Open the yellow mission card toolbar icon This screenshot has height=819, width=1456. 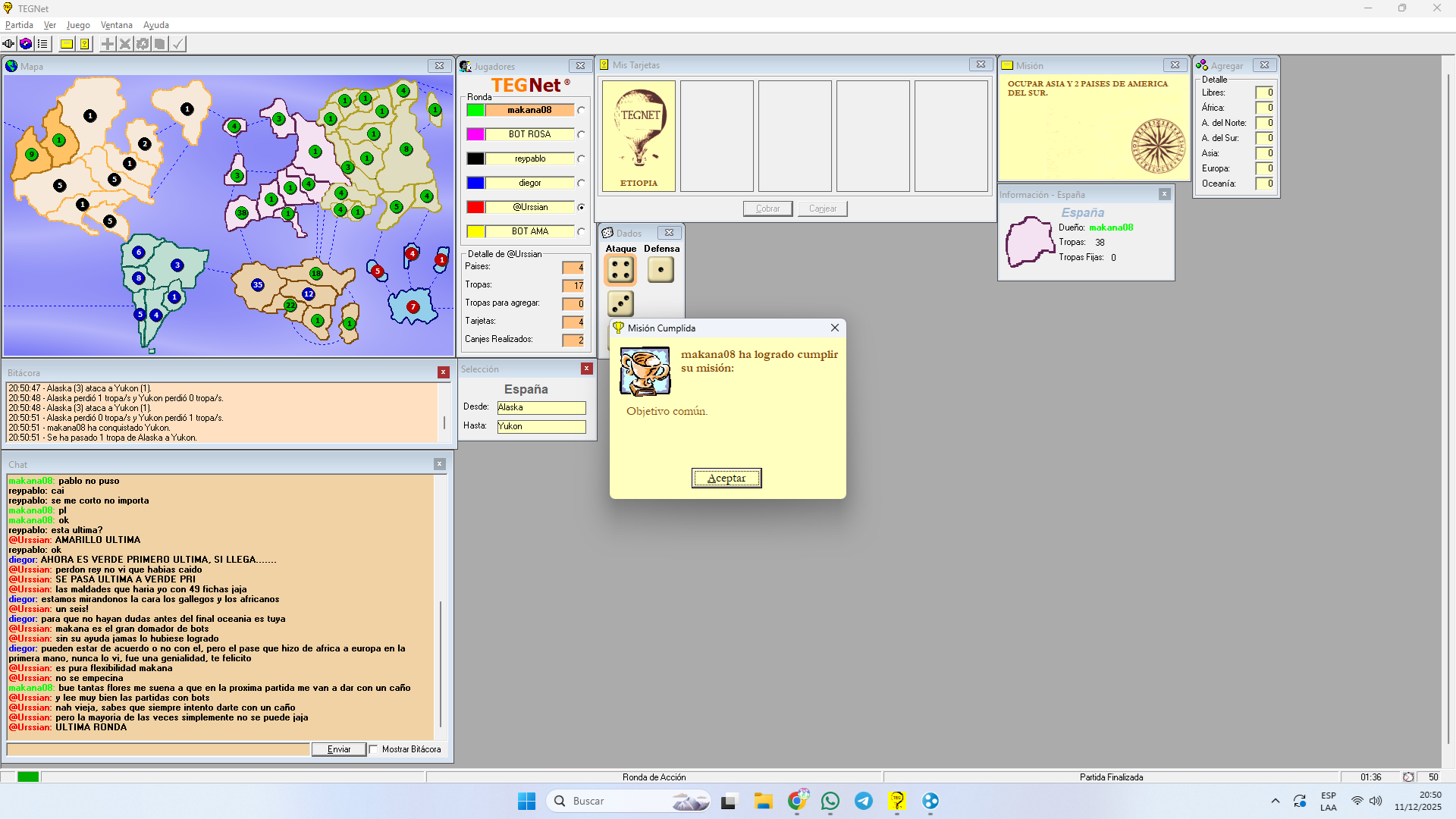click(x=67, y=44)
